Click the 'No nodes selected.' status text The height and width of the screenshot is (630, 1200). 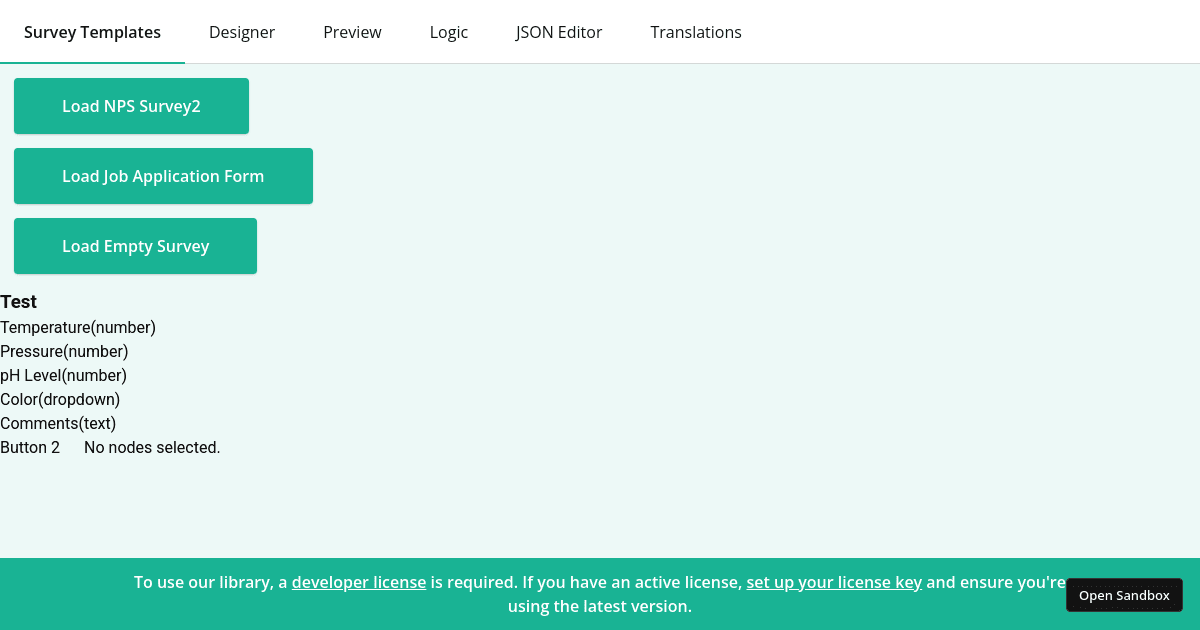[152, 447]
